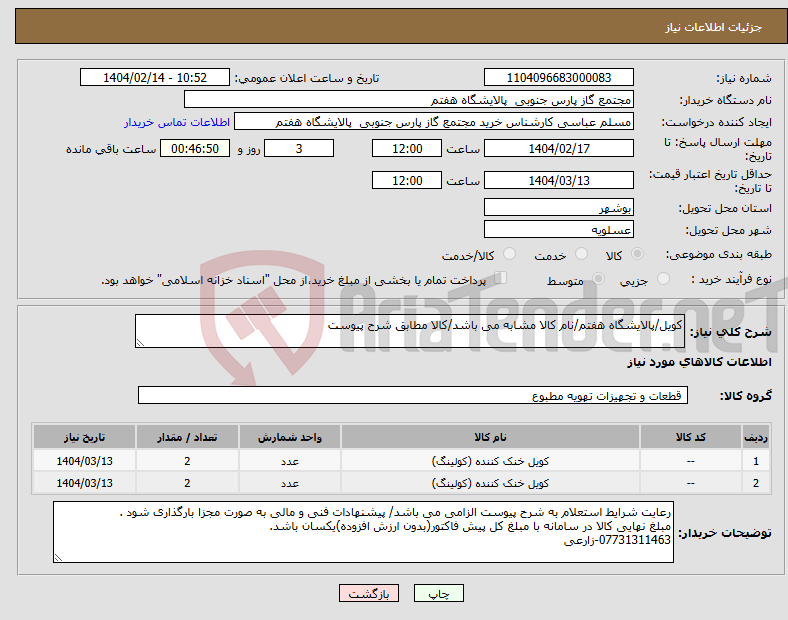788x620 pixels.
Task: Click the بازگشت (back) button
Action: (x=369, y=593)
